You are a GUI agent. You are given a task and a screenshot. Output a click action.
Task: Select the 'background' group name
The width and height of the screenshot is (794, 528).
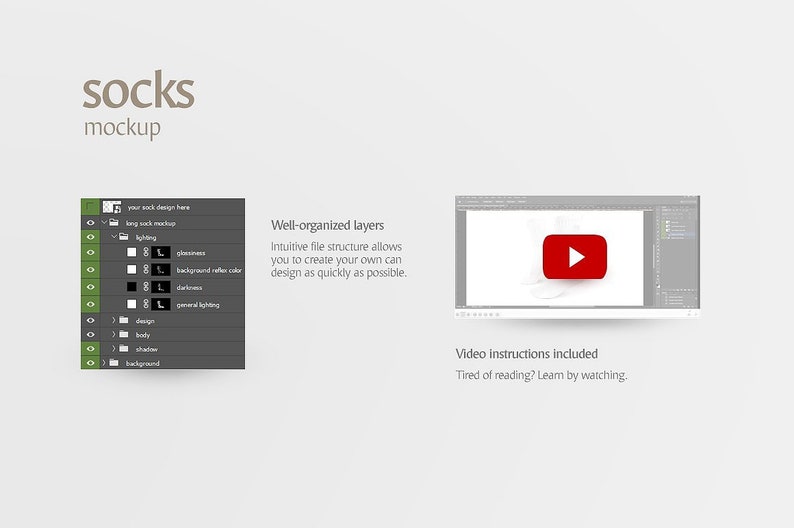tap(143, 363)
